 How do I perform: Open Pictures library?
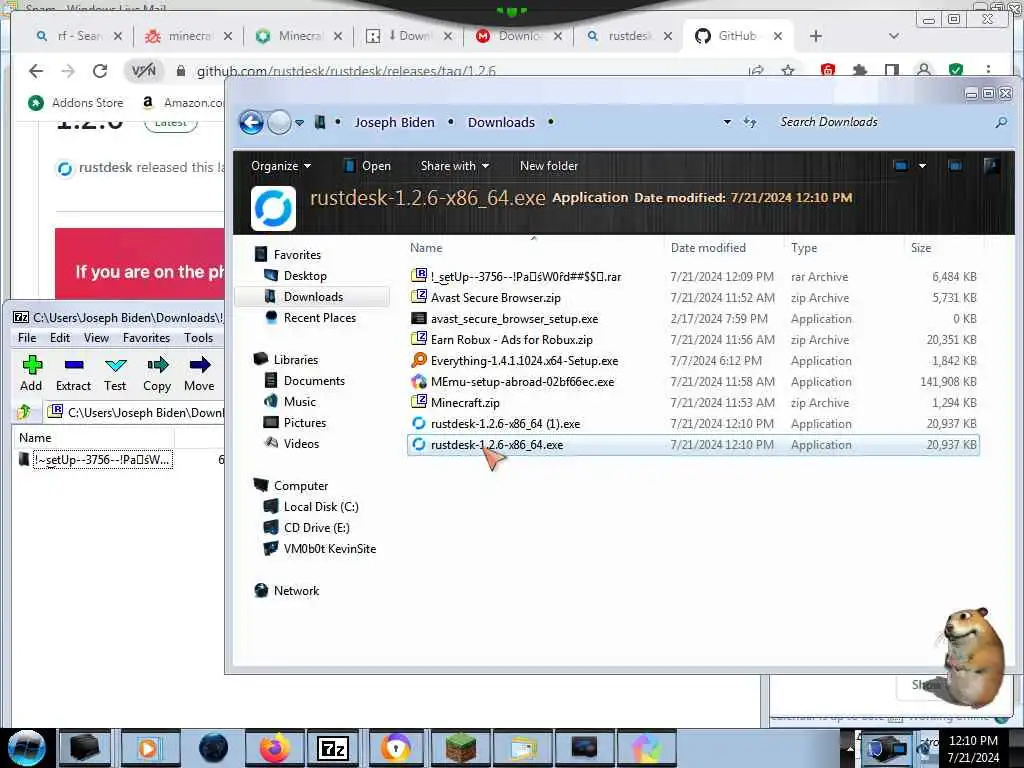(x=304, y=423)
